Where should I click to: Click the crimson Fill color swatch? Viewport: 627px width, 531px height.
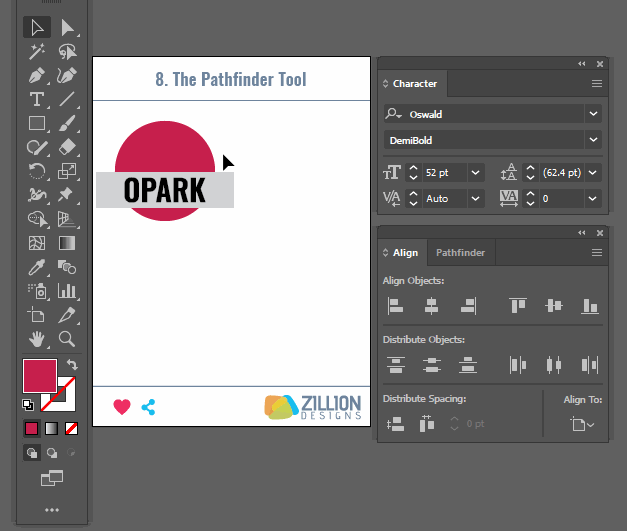click(x=40, y=376)
